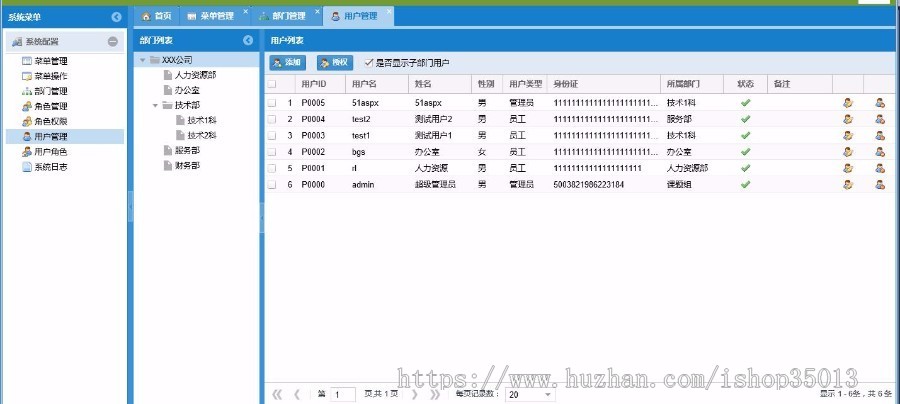Click the edit user icon for admin
This screenshot has height=404, width=900.
click(x=848, y=185)
